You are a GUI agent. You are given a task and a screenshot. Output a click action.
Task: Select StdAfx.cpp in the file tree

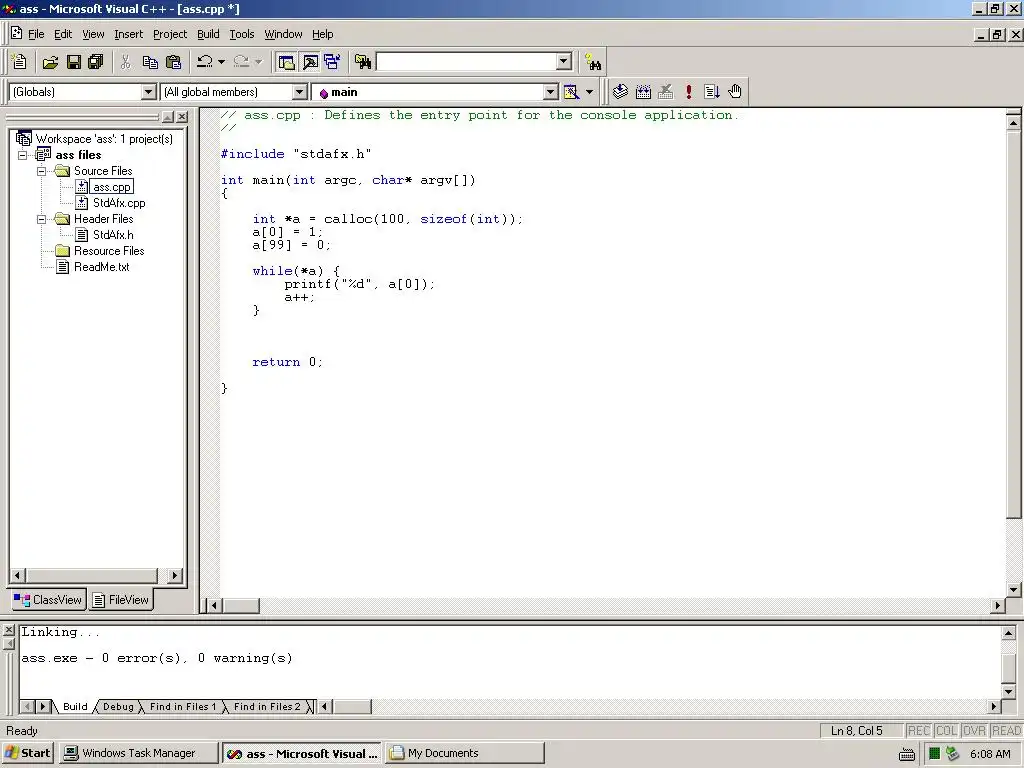click(x=119, y=203)
